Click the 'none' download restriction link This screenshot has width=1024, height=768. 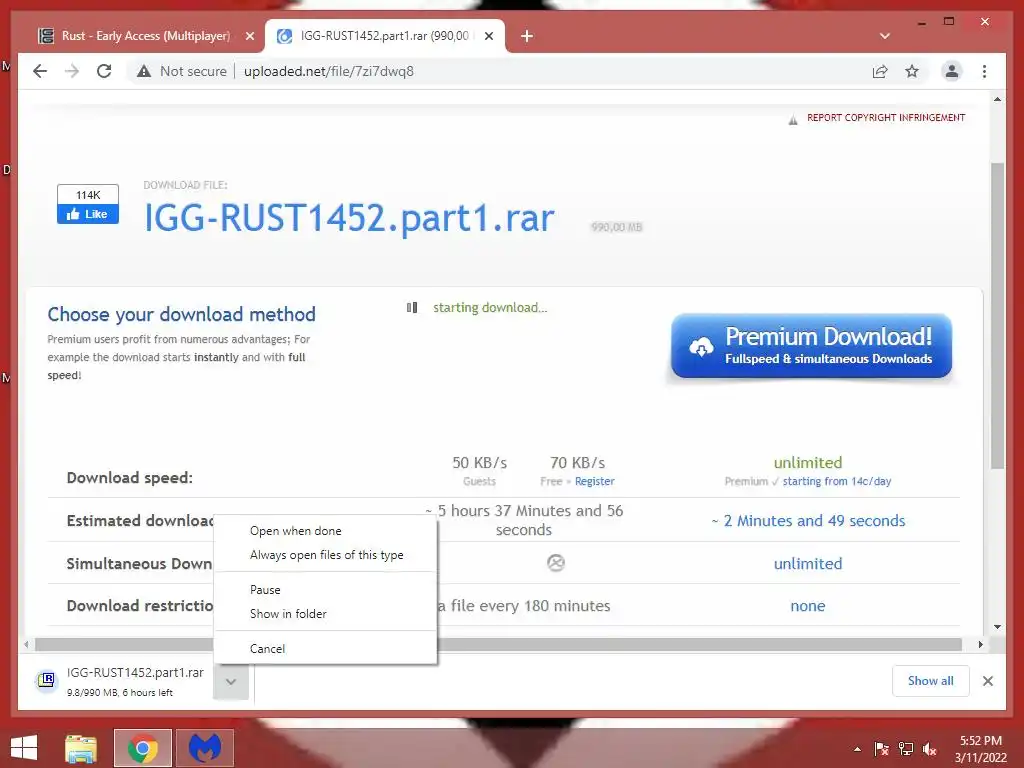(808, 606)
